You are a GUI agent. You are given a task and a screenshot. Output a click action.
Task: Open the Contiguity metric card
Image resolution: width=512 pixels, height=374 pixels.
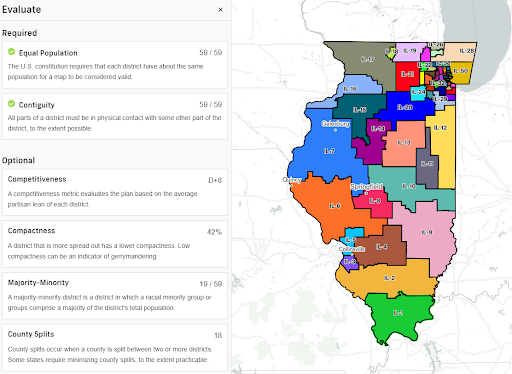click(x=115, y=116)
